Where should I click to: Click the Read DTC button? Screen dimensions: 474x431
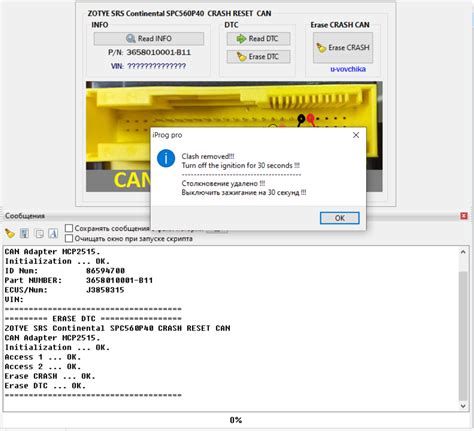(x=258, y=39)
